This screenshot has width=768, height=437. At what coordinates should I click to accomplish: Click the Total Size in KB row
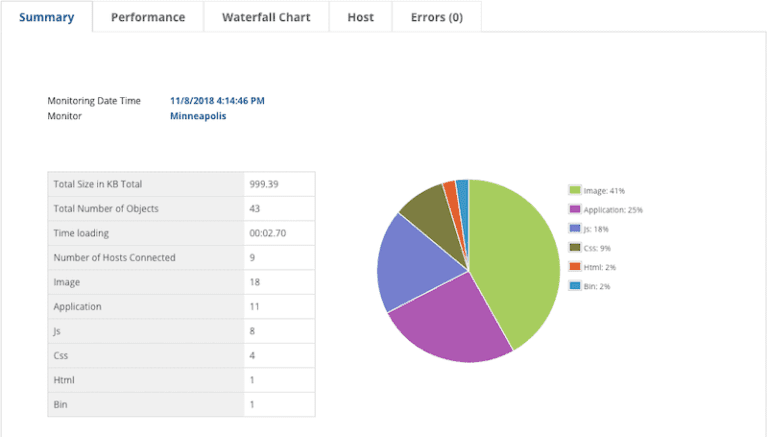tap(180, 185)
